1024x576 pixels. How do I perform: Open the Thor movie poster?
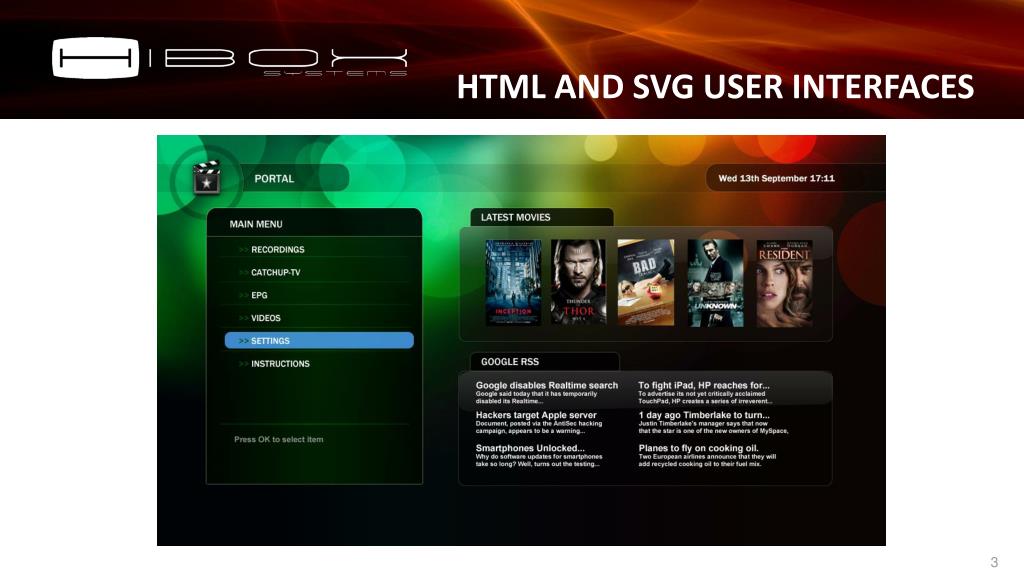pos(579,282)
